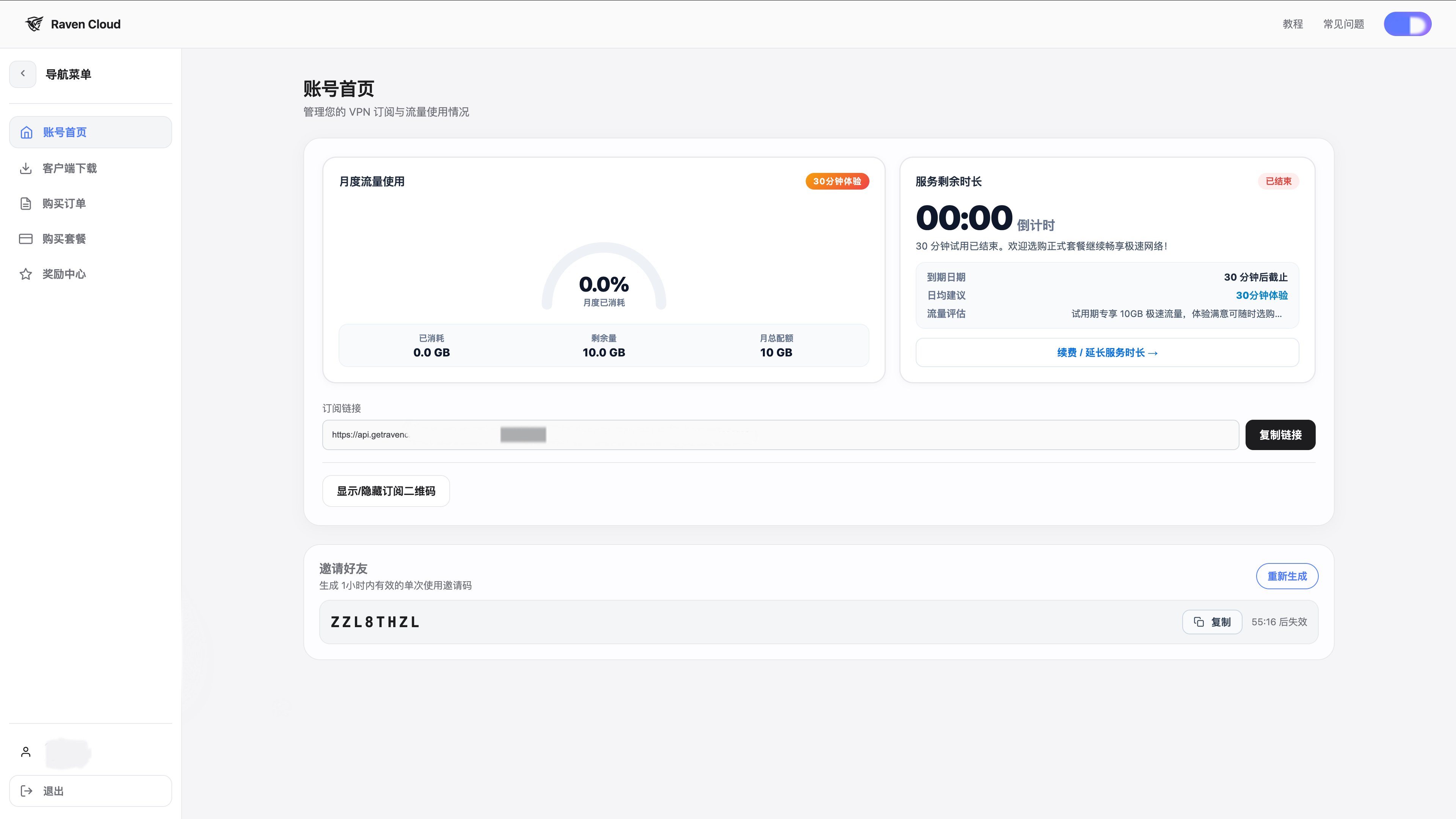1456x819 pixels.
Task: Click the blue 30分钟体验 value text
Action: point(1261,296)
